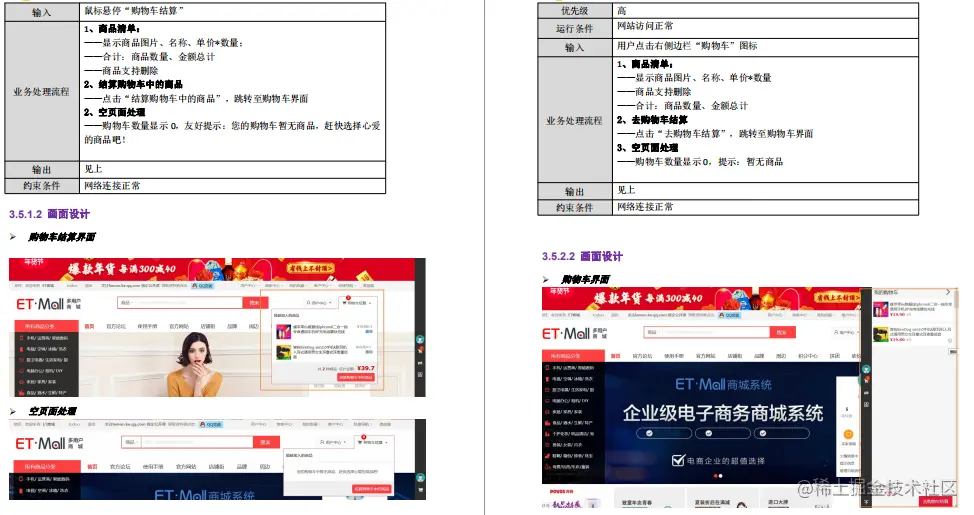Click QQ交谈 badge in 空页面处理 screenshot
The image size is (974, 515).
click(211, 424)
